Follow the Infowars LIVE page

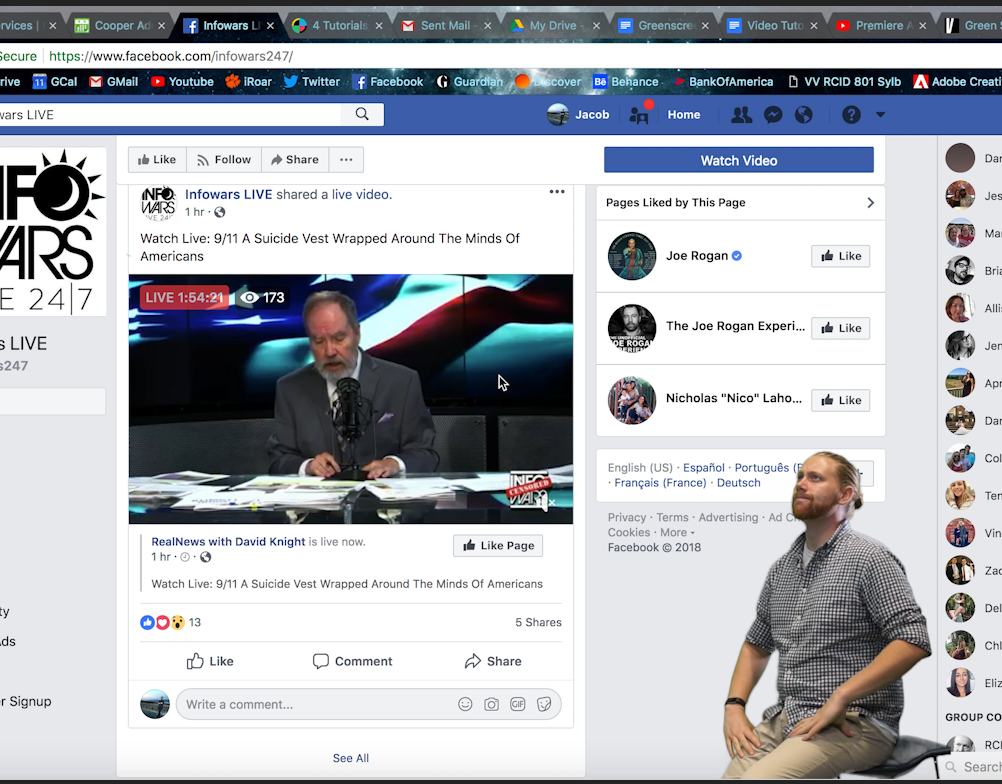[x=224, y=160]
